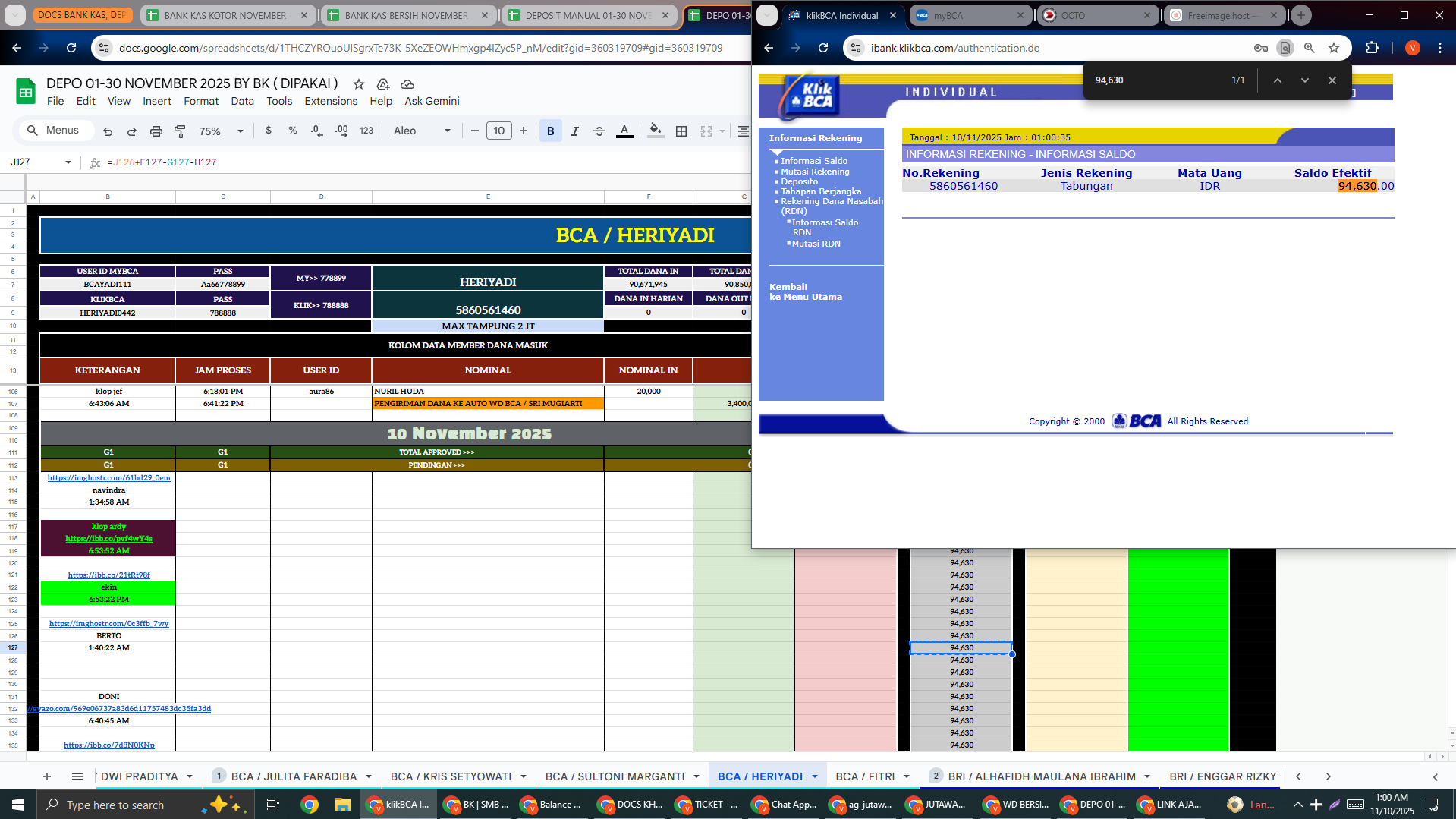Open the Windows Start menu

pos(18,805)
